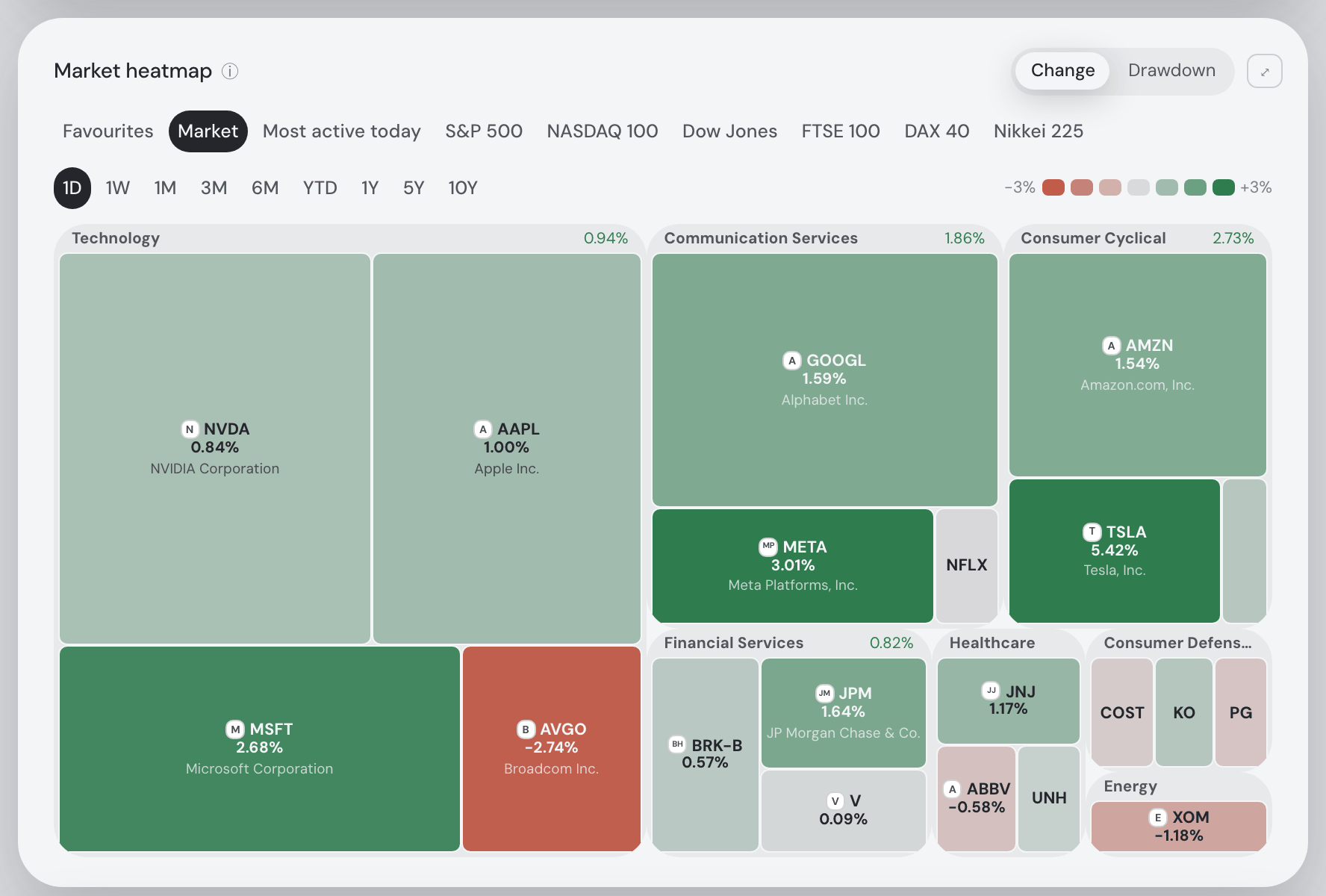The image size is (1326, 896).
Task: Click the darkest green +3% legend swatch
Action: [x=1223, y=187]
